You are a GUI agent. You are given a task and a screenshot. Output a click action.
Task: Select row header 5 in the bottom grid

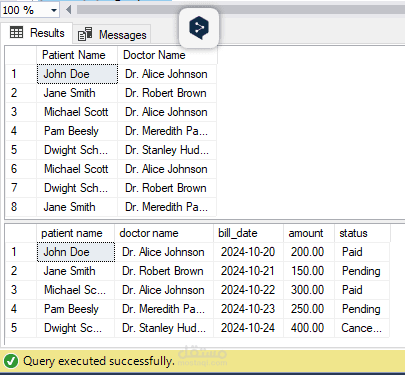(x=21, y=328)
